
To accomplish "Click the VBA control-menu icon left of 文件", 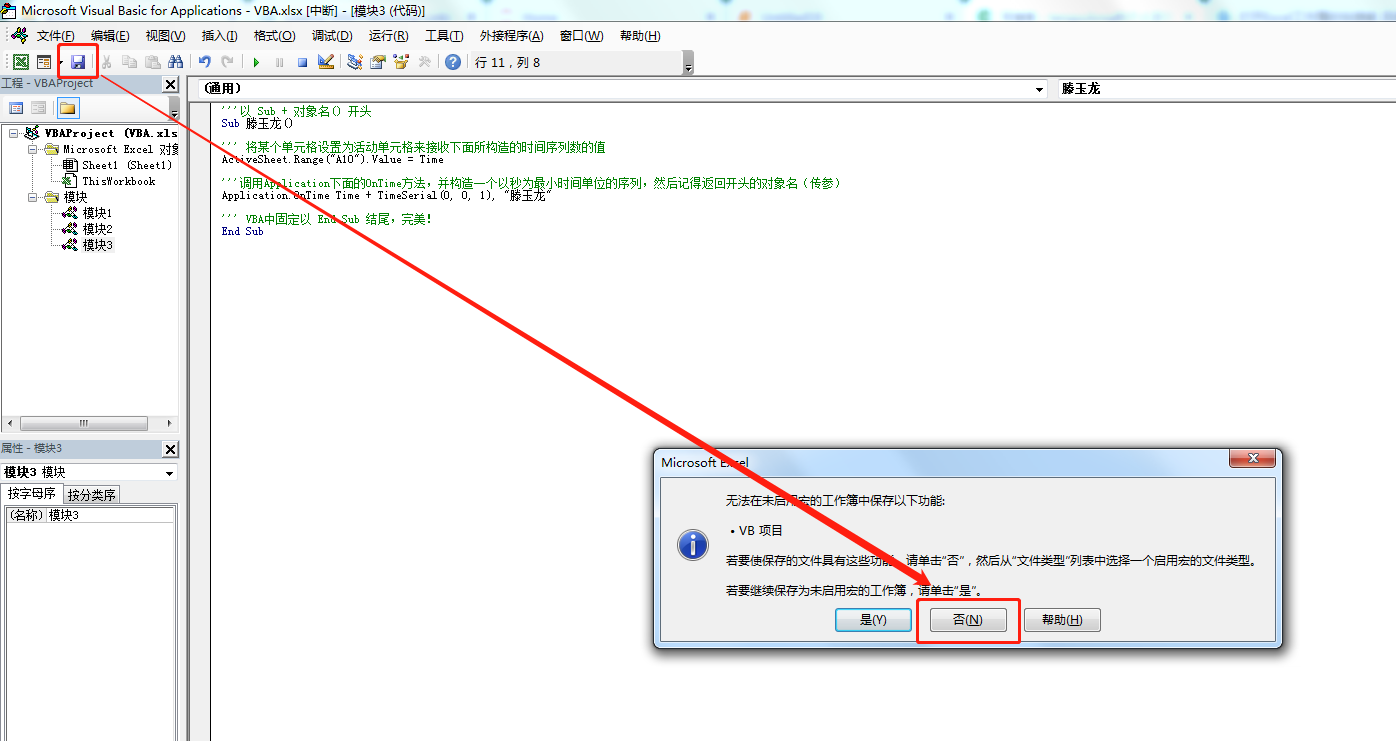I will (19, 36).
